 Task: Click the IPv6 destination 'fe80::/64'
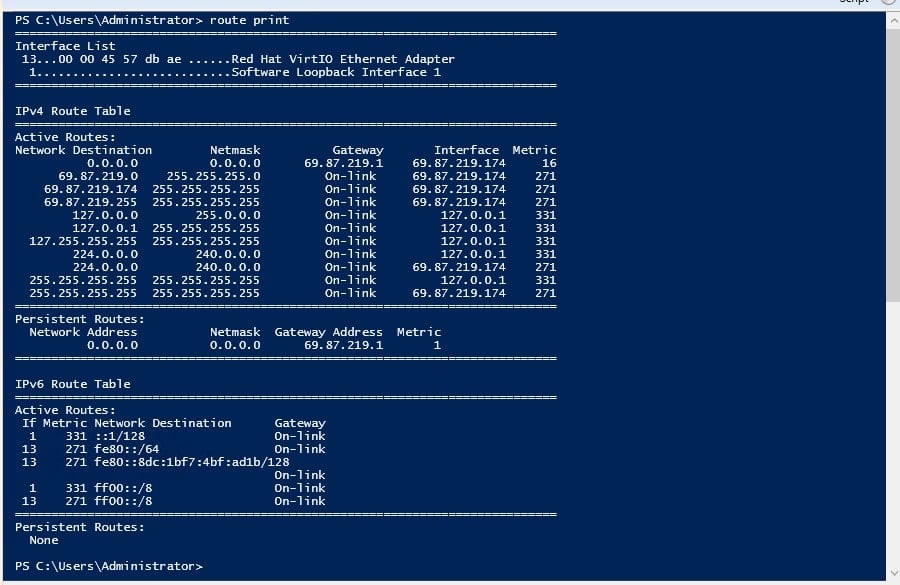(x=126, y=449)
